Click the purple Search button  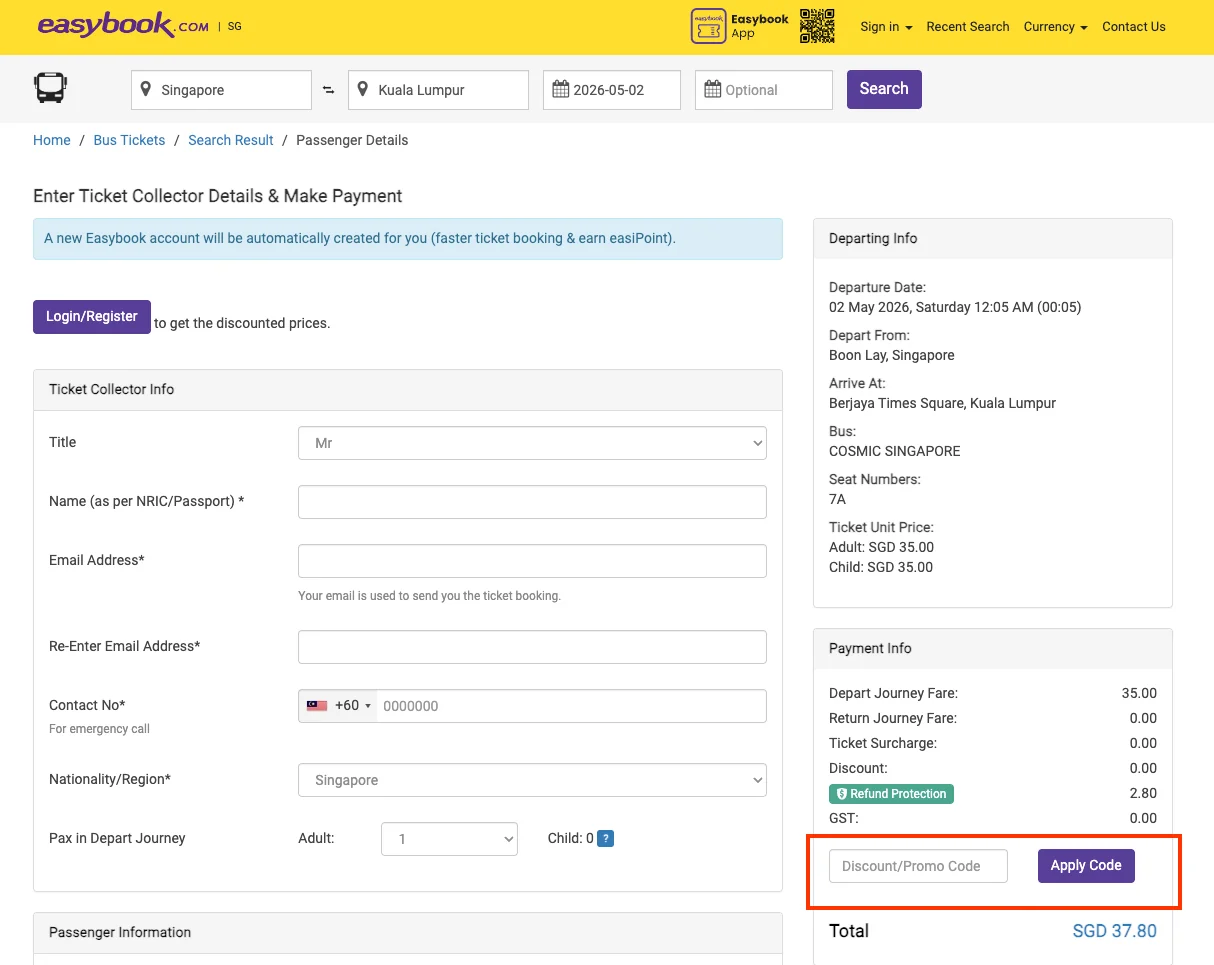point(884,89)
